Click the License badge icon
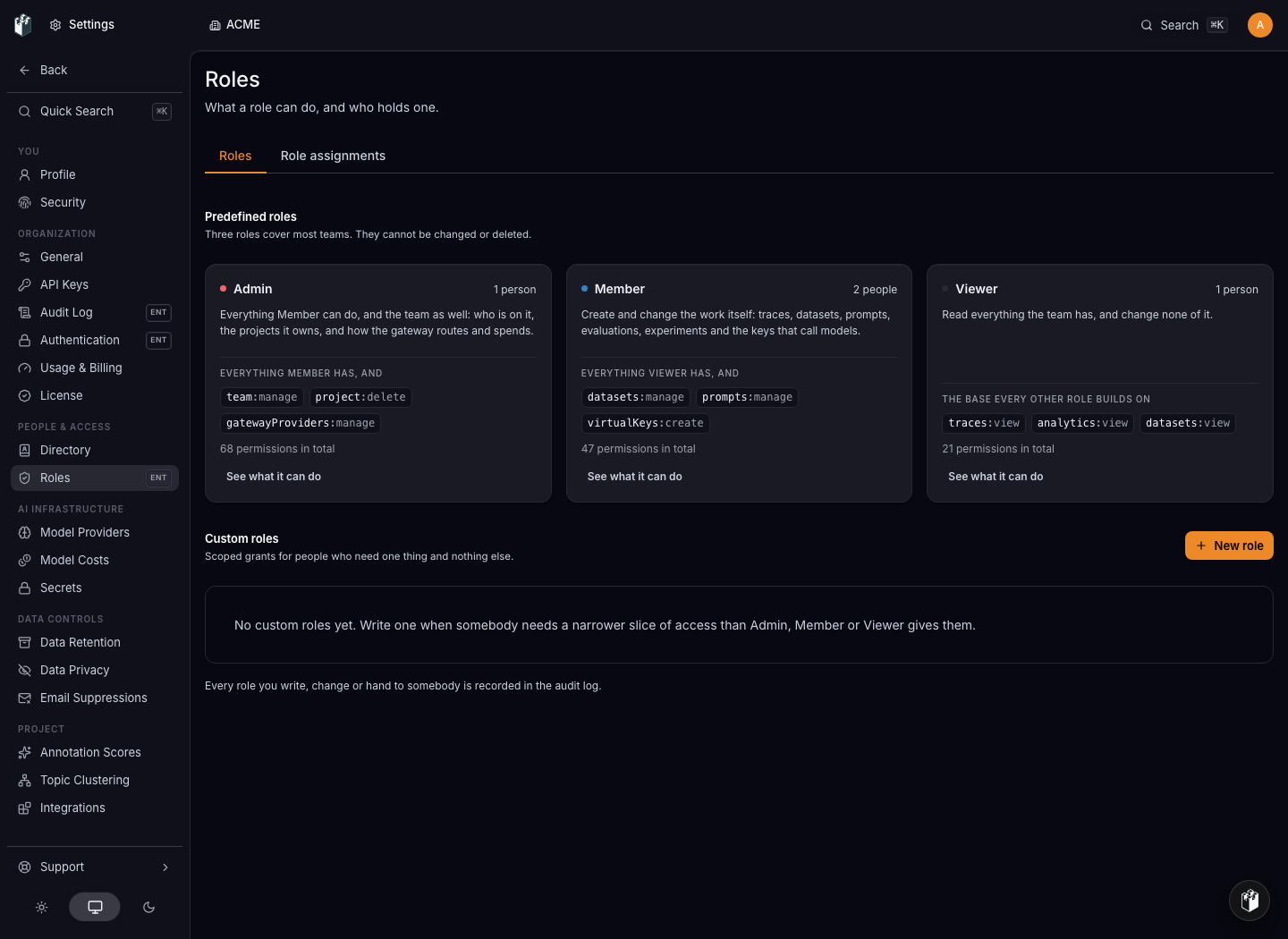 [25, 395]
